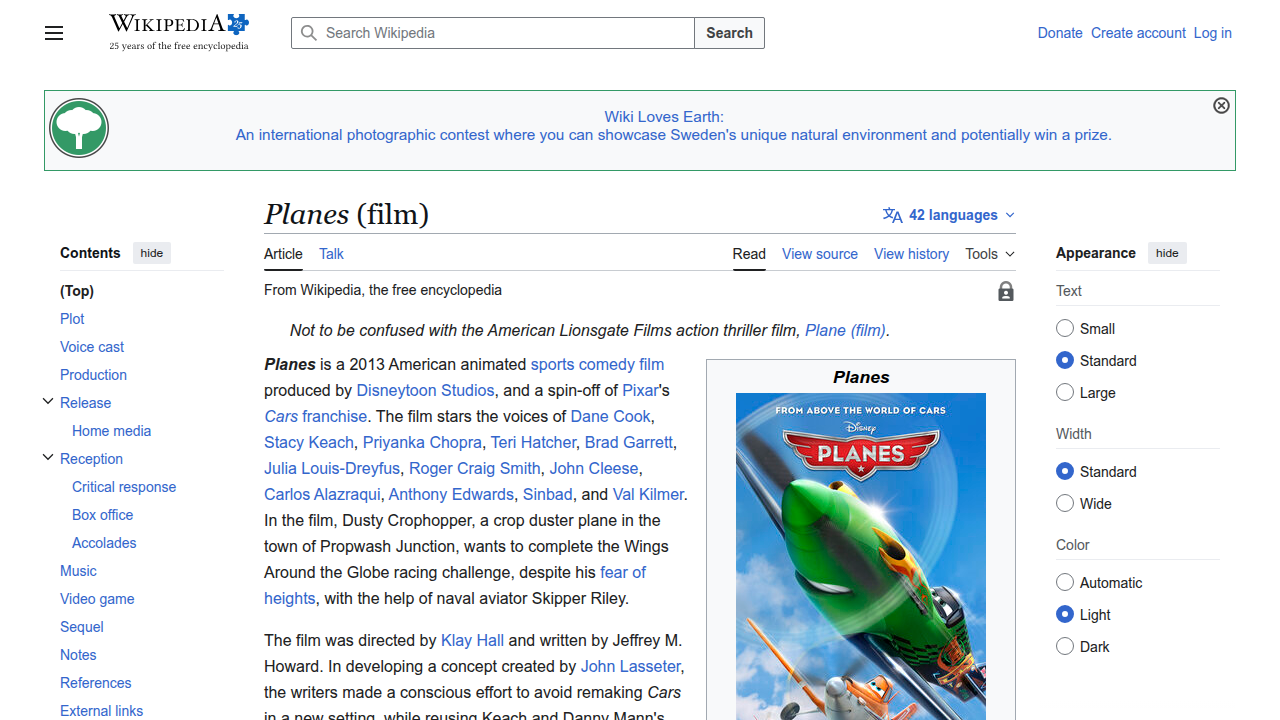Jump to References section
The width and height of the screenshot is (1280, 720).
click(x=95, y=683)
